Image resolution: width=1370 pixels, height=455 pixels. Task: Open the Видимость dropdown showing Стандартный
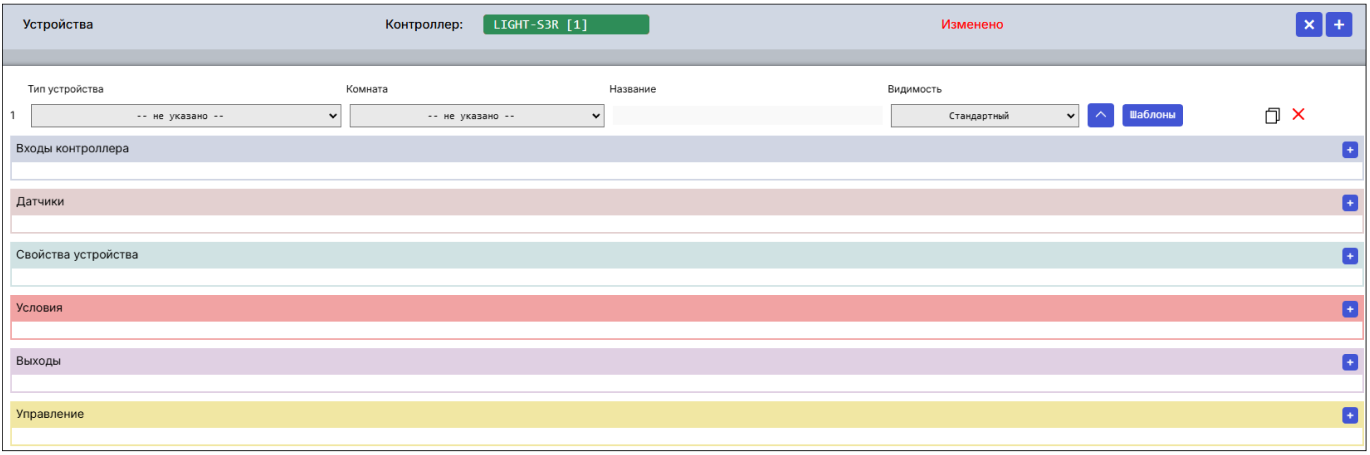pos(984,116)
